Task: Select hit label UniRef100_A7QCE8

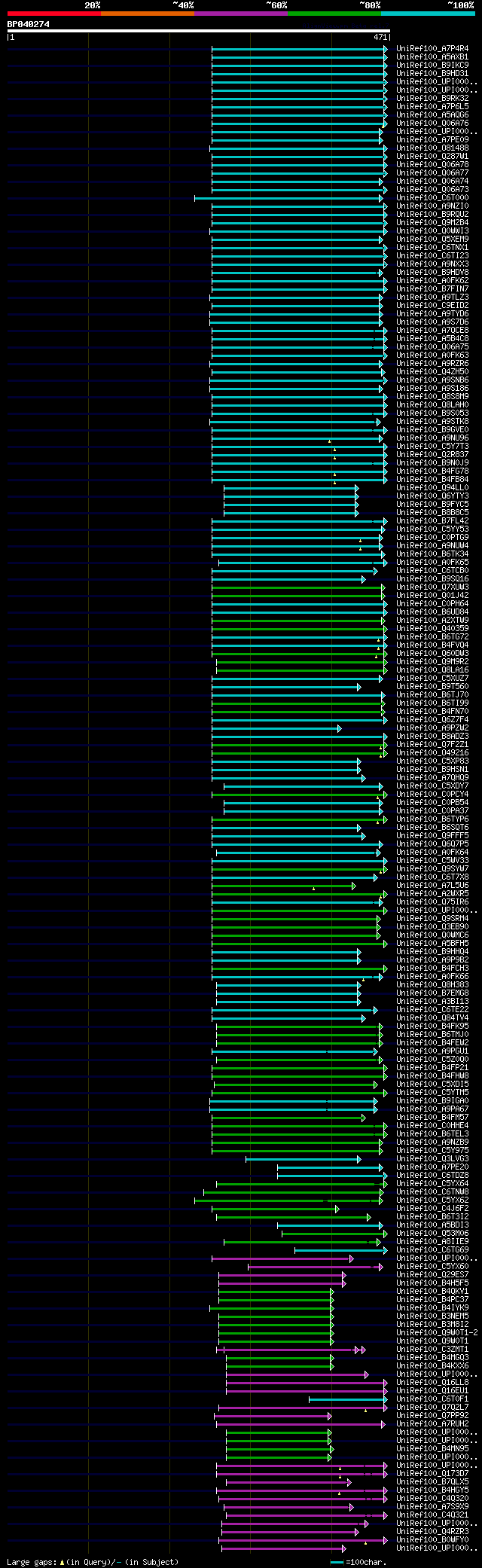Action: (432, 330)
